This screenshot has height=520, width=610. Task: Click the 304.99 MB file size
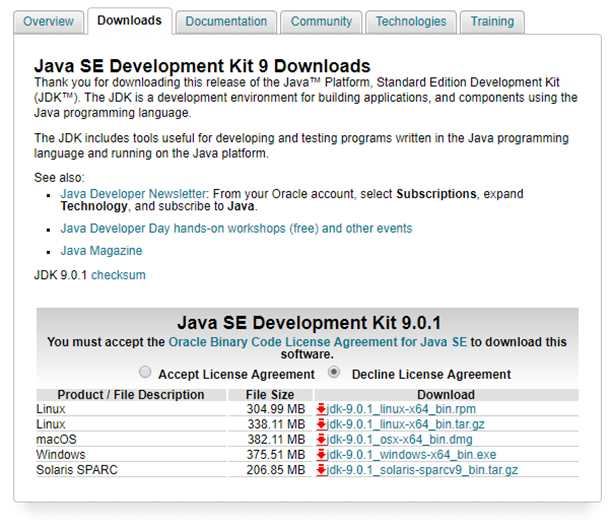(276, 409)
